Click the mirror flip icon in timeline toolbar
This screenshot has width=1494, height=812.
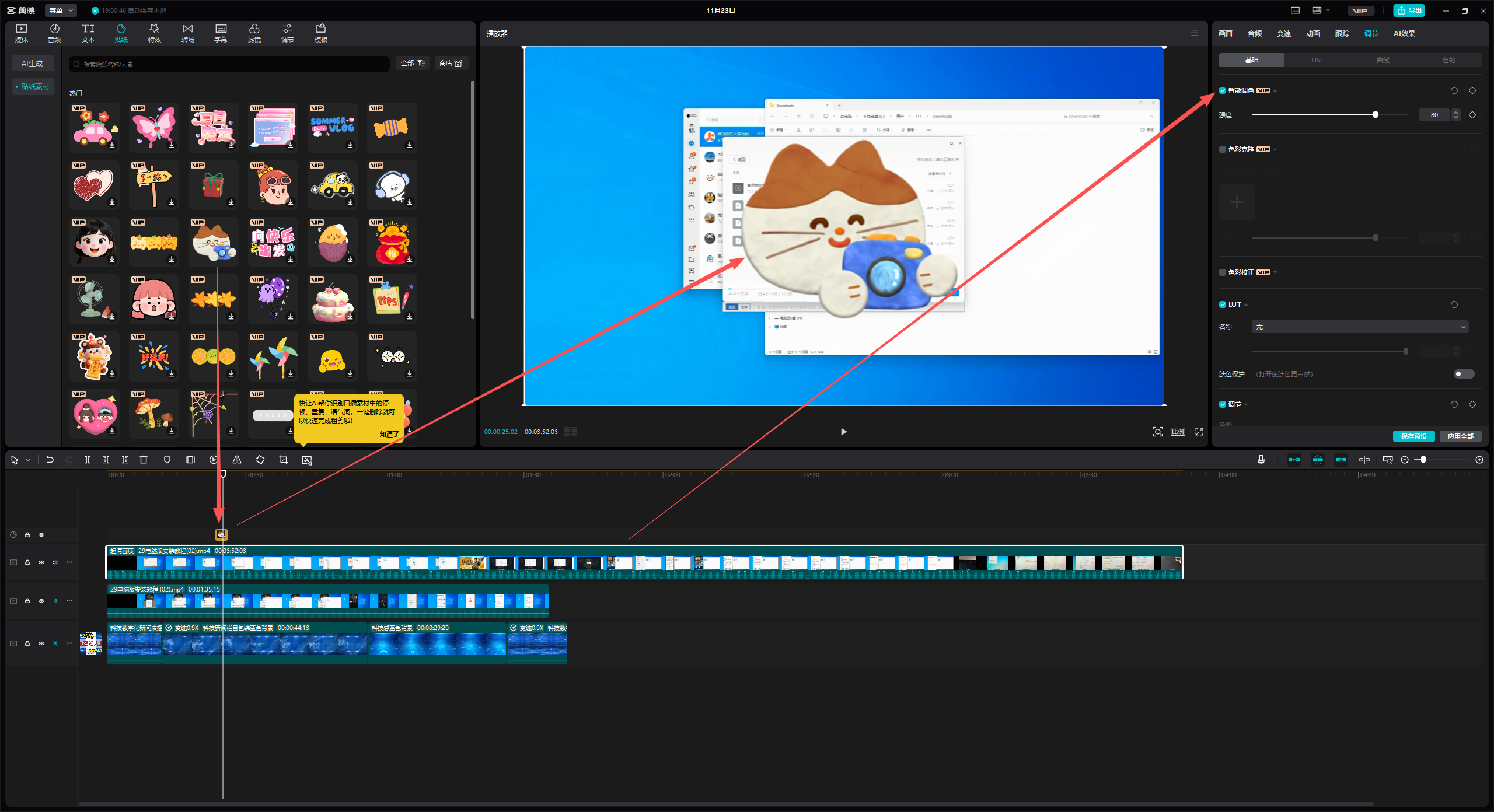coord(237,460)
